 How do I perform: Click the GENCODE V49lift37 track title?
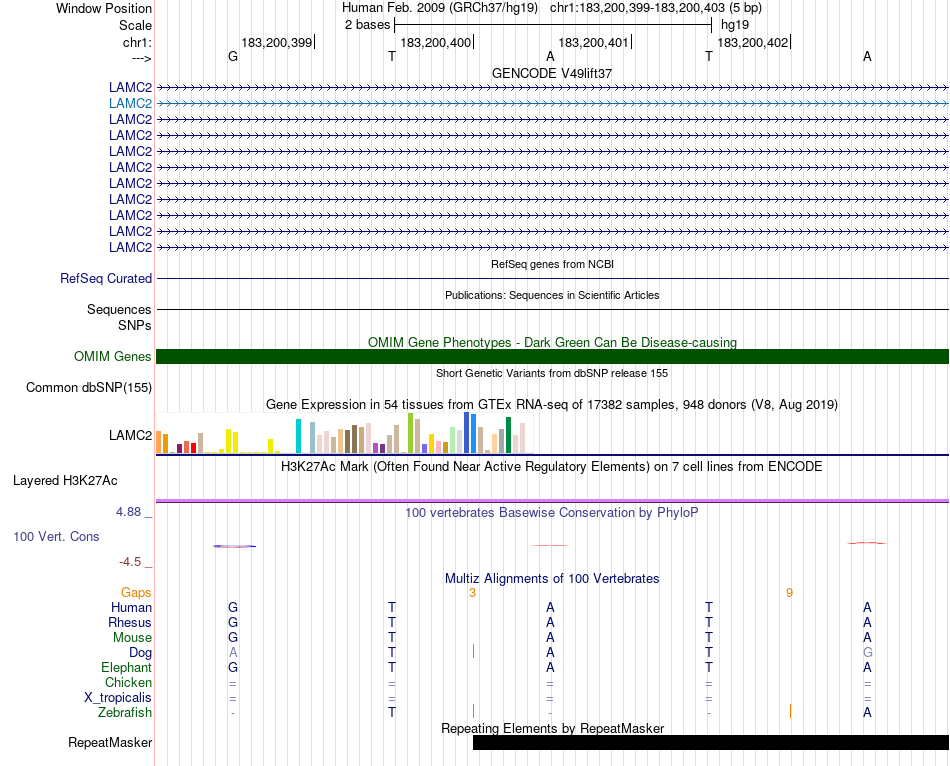click(x=552, y=73)
